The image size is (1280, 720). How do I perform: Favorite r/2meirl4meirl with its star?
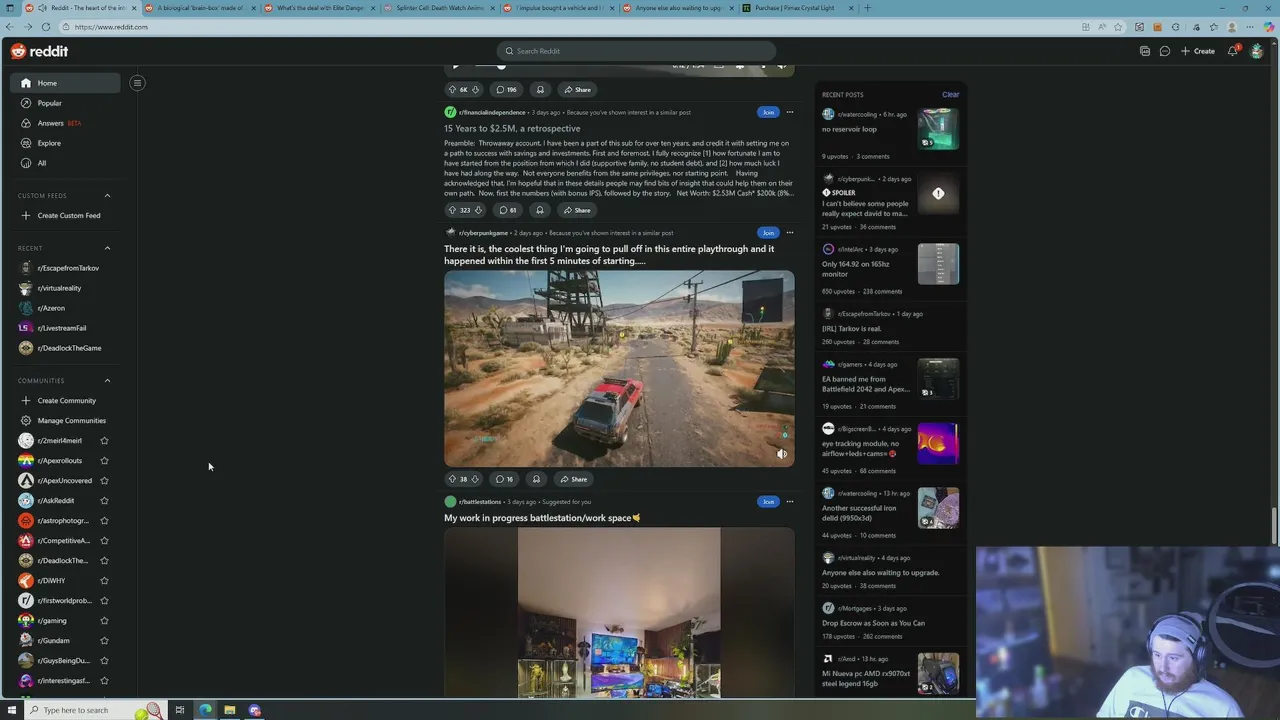(104, 440)
